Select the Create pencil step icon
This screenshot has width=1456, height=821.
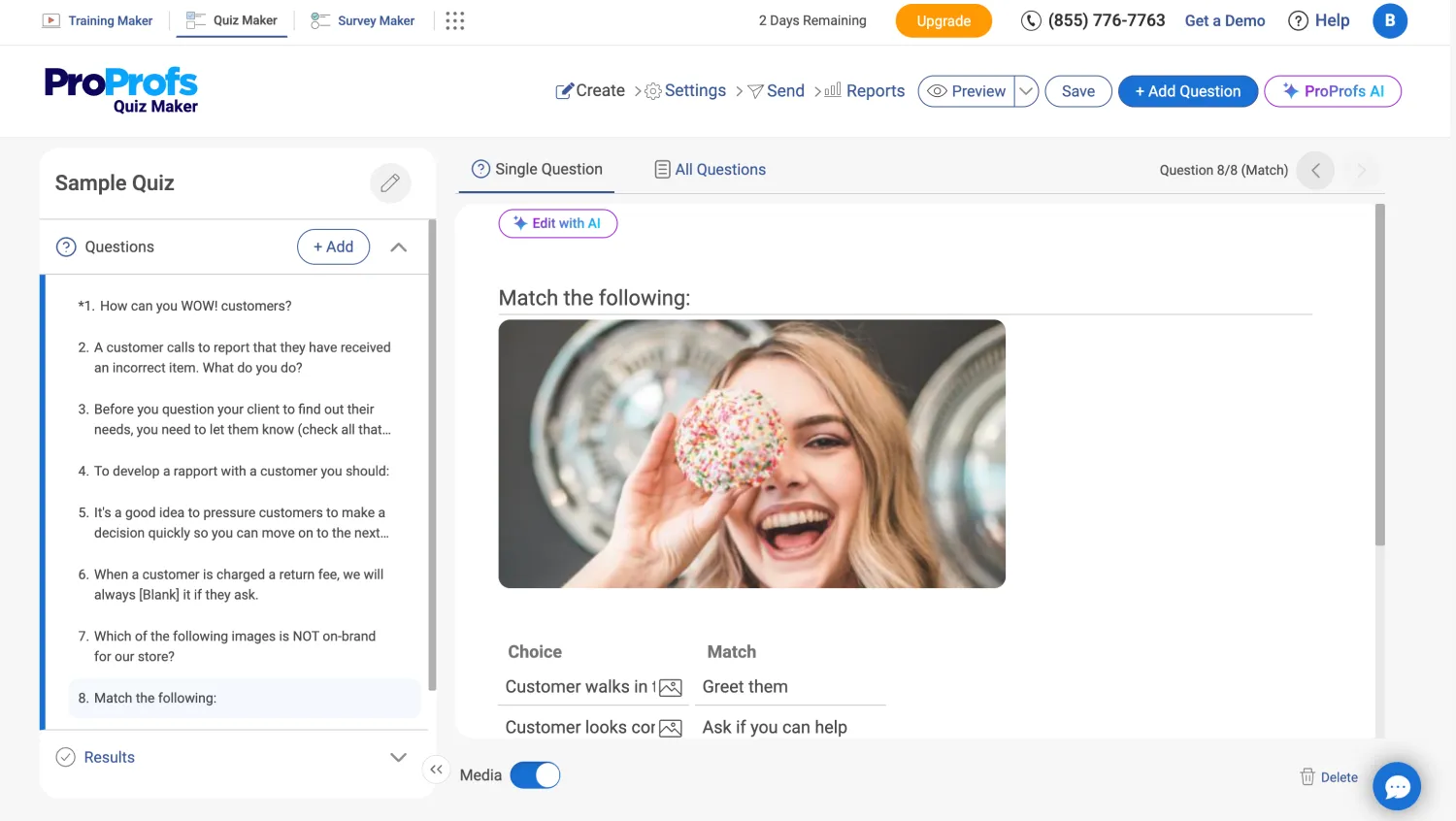[564, 90]
